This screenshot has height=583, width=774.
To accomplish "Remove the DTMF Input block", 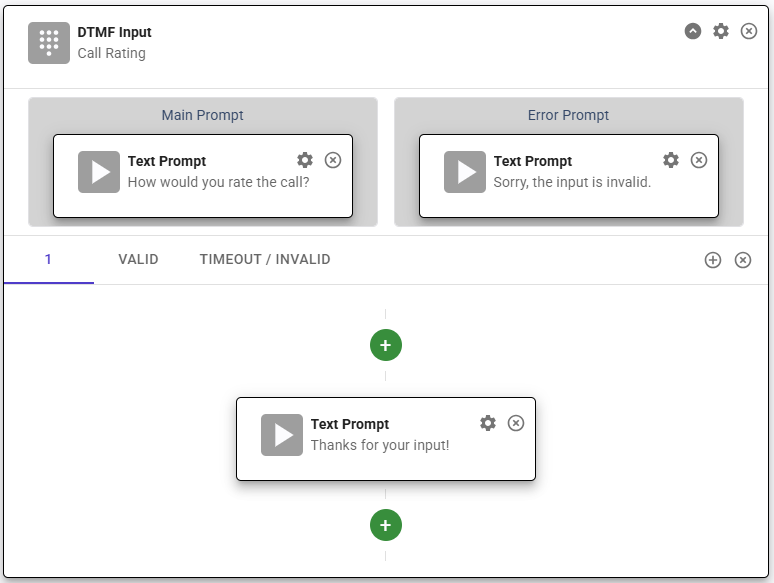I will tap(749, 31).
